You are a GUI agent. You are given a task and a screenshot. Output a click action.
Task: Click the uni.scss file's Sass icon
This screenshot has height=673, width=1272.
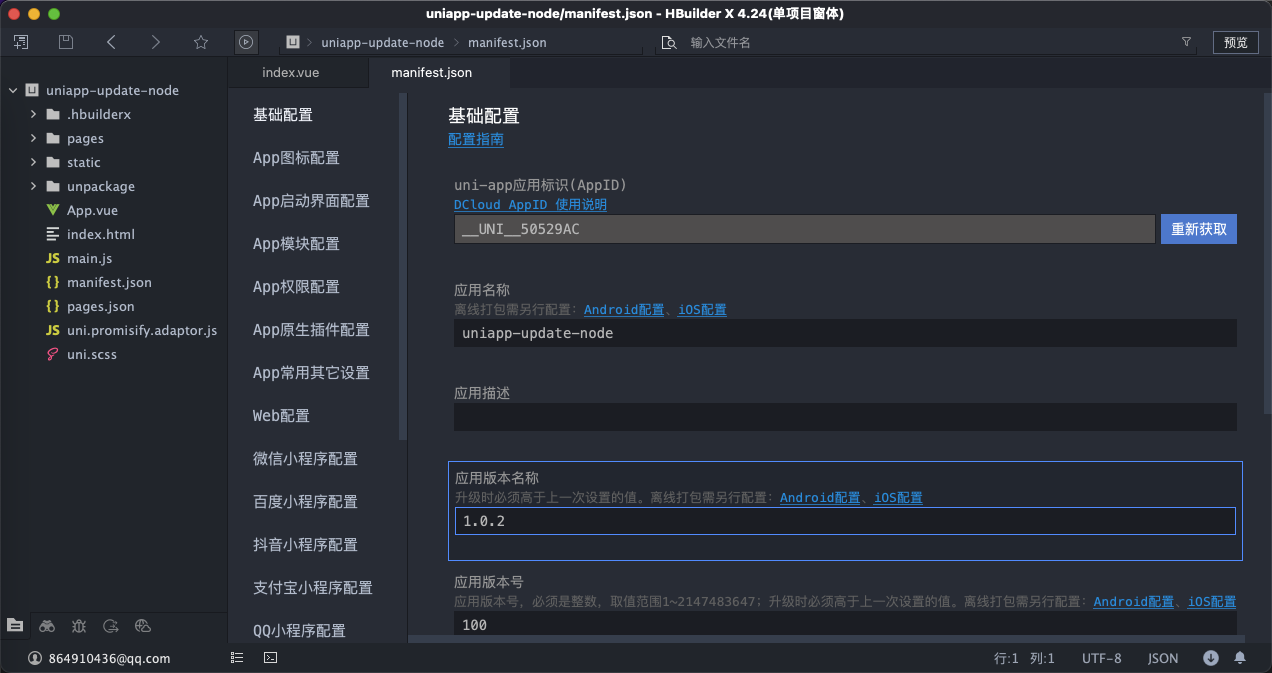[52, 354]
